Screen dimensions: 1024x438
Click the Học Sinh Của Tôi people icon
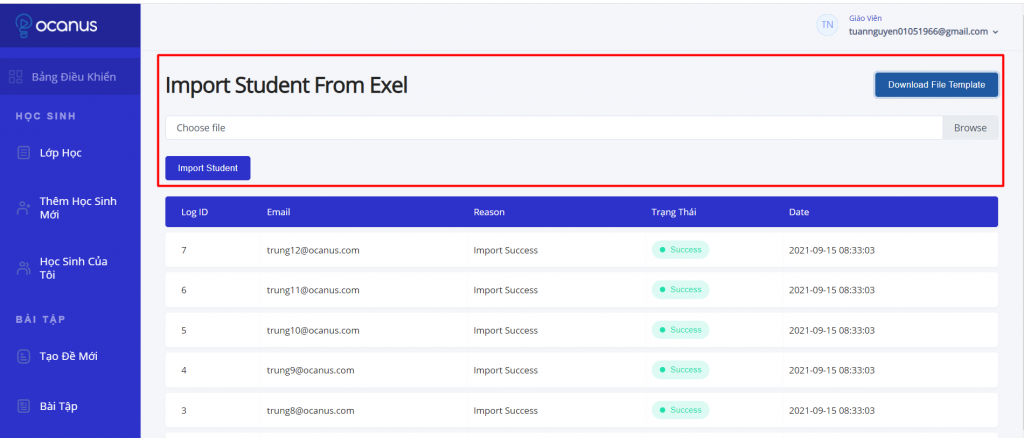pos(24,268)
